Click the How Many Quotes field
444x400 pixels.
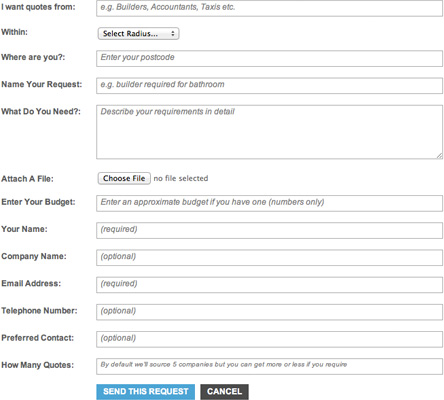coord(269,366)
